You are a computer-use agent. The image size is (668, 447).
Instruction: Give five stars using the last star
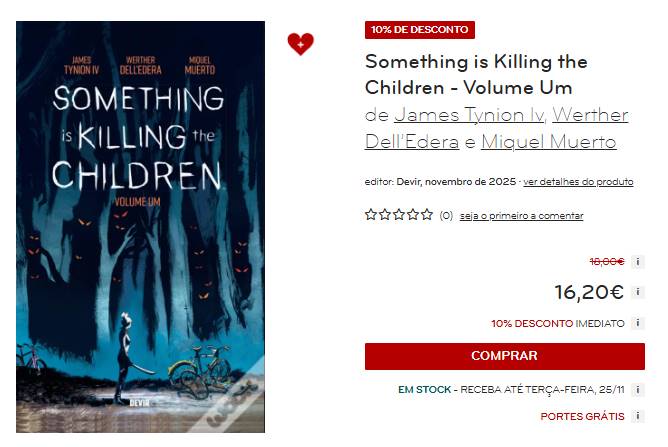tap(427, 215)
